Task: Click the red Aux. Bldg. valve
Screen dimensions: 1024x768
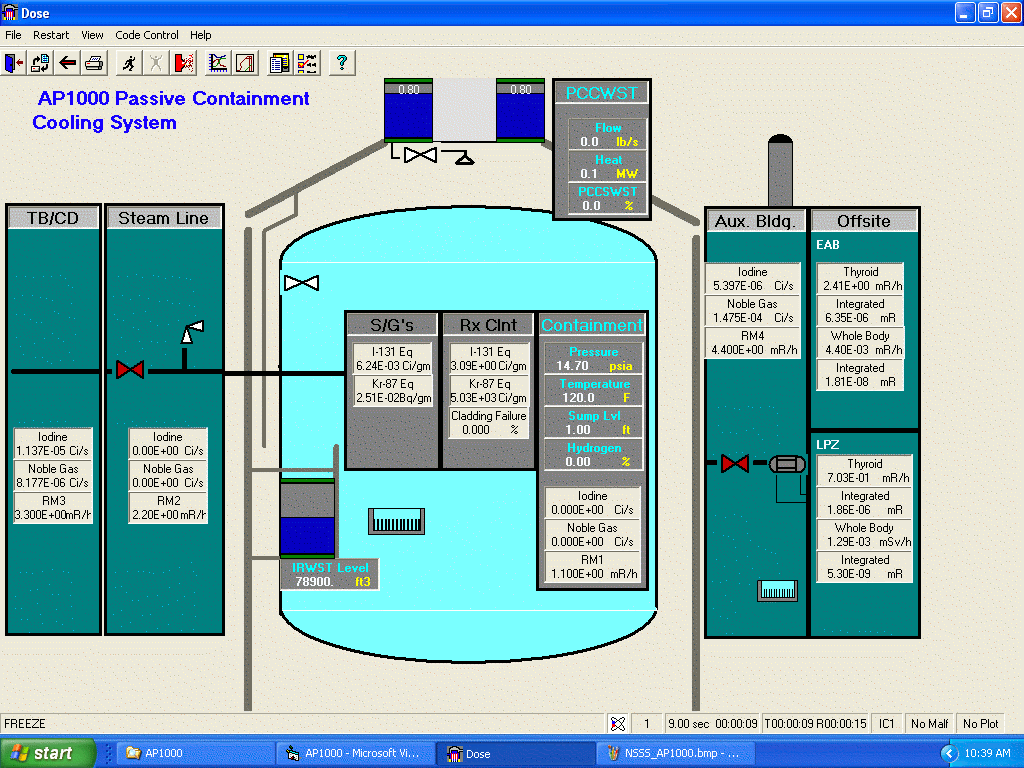Action: pos(735,464)
